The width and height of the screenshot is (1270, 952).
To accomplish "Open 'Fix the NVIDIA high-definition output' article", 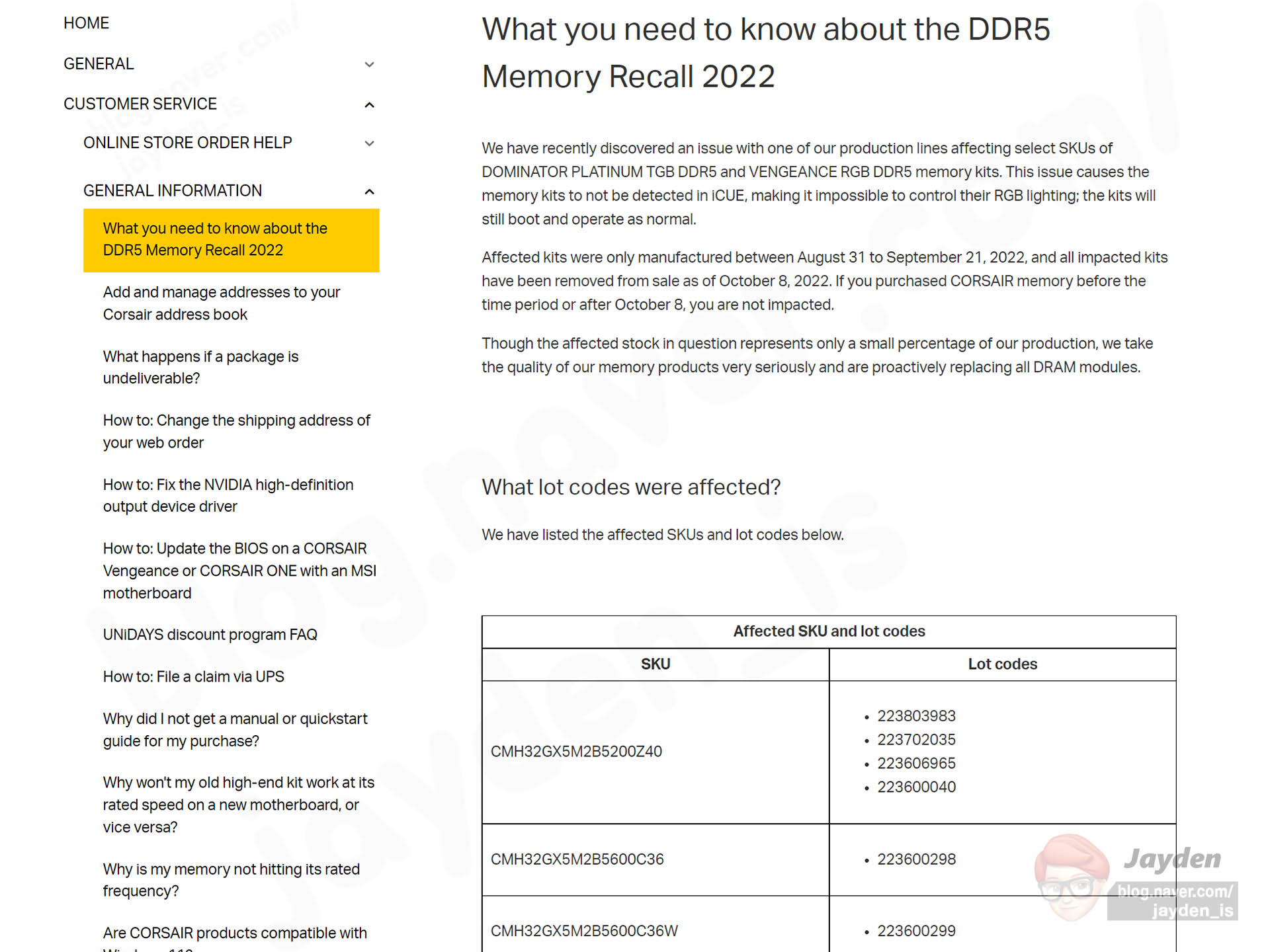I will tap(228, 496).
